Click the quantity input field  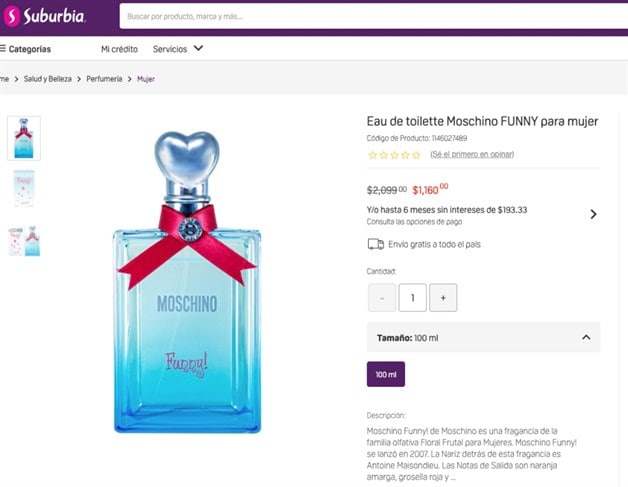412,297
